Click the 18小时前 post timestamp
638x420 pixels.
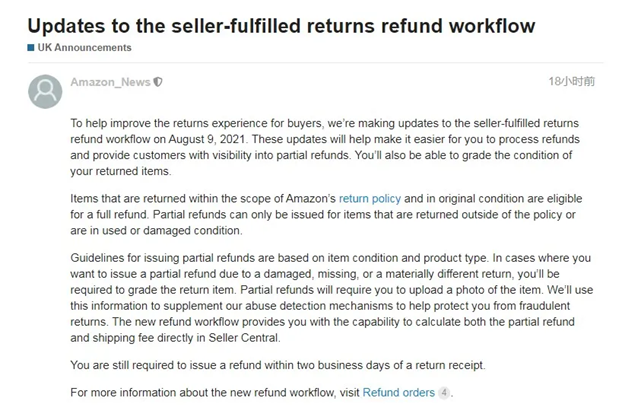pyautogui.click(x=571, y=81)
